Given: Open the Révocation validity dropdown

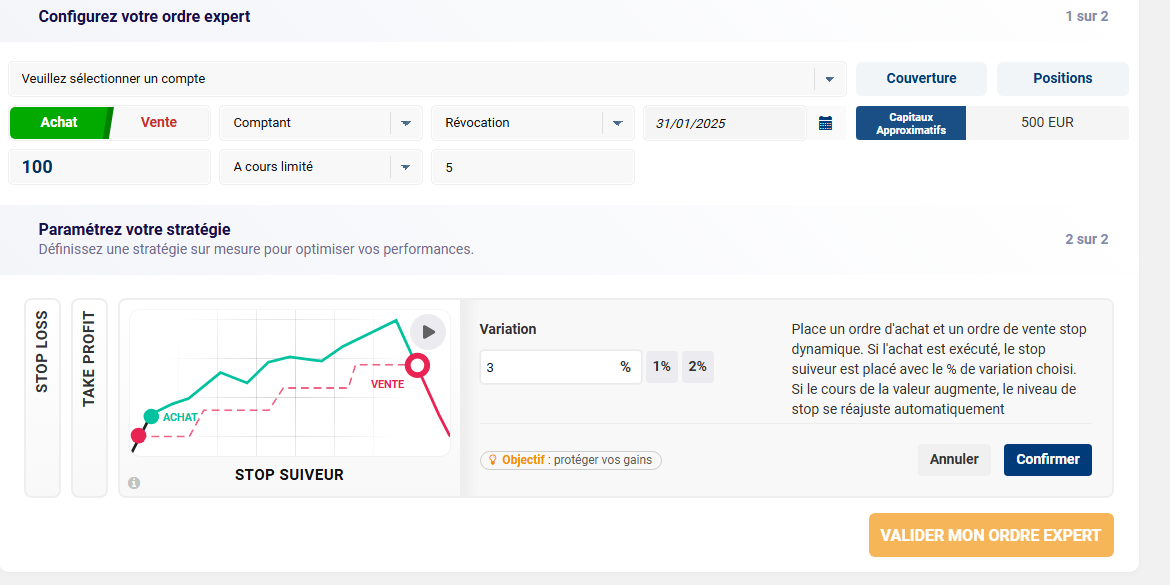Looking at the screenshot, I should pyautogui.click(x=617, y=123).
